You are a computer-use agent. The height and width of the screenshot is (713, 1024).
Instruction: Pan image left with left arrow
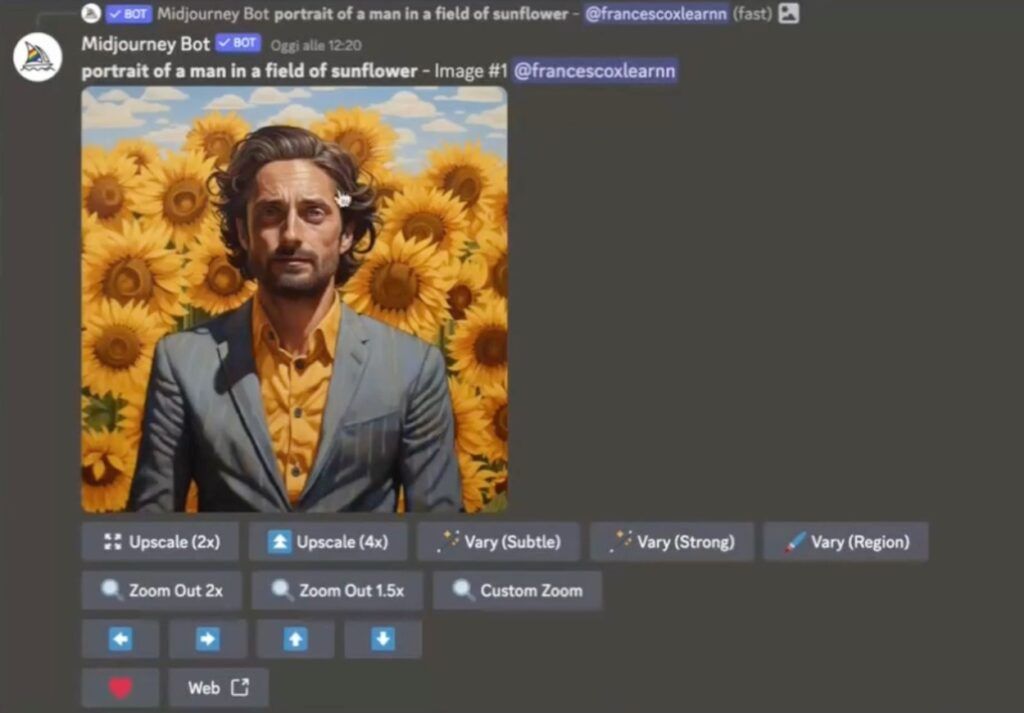pyautogui.click(x=120, y=639)
